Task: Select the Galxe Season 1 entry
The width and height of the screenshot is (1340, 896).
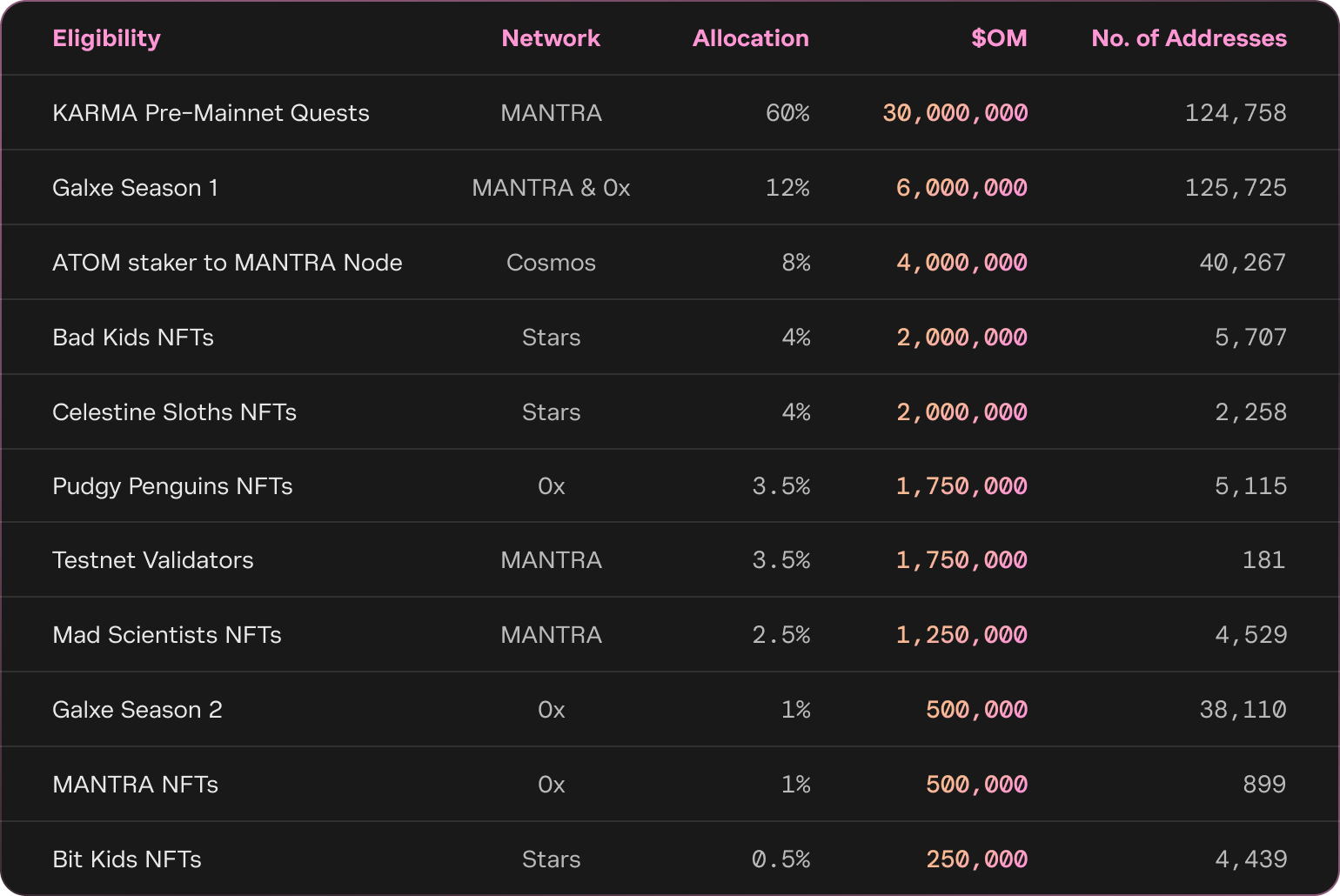Action: tap(135, 188)
